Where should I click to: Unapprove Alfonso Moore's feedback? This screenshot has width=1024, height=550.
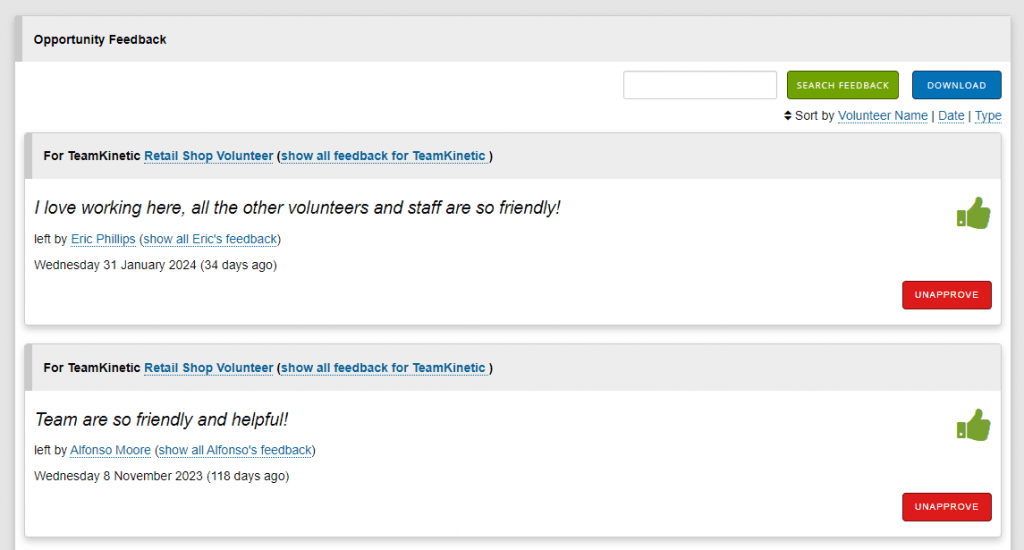[x=946, y=507]
